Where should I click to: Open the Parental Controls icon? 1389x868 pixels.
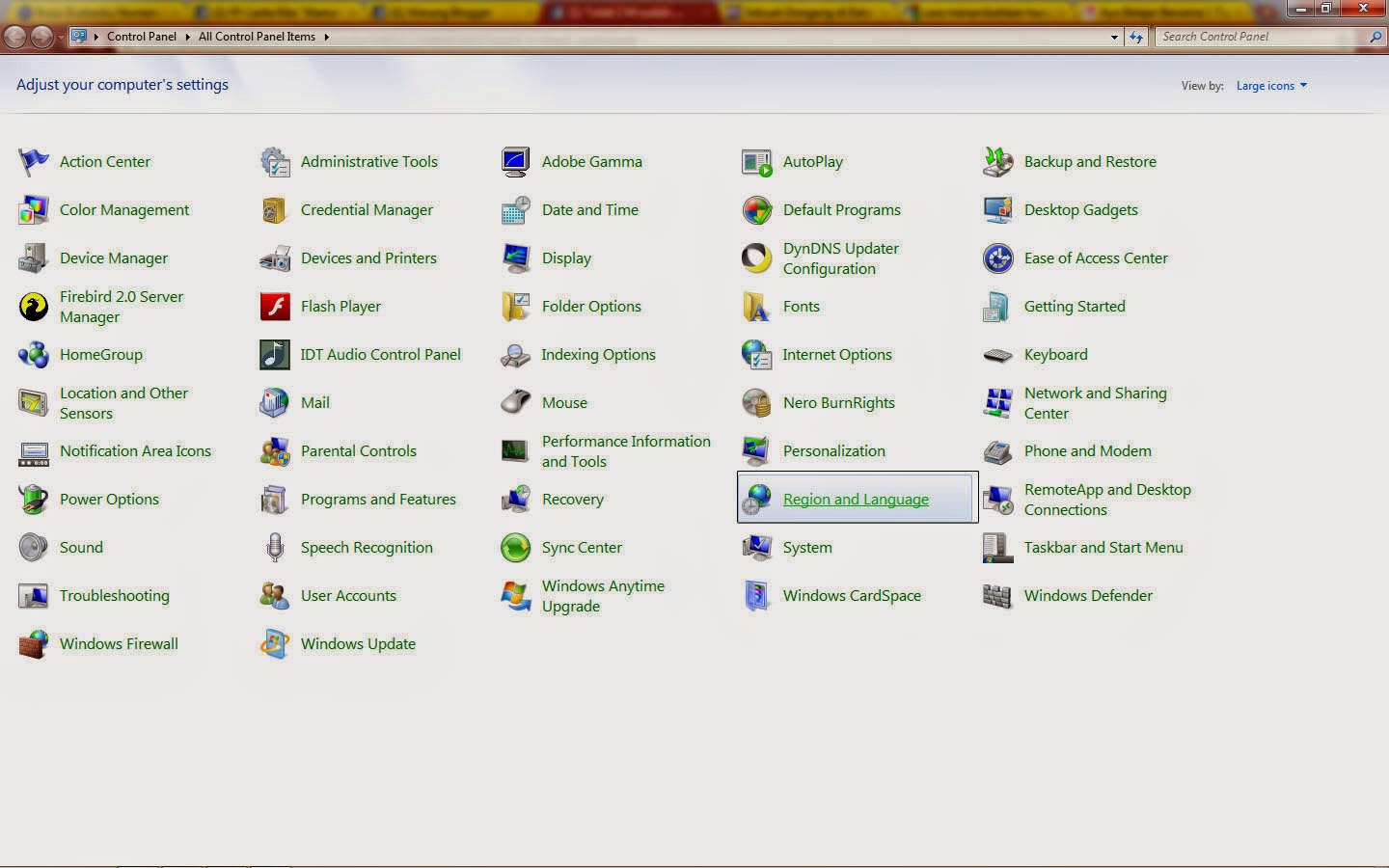(275, 451)
